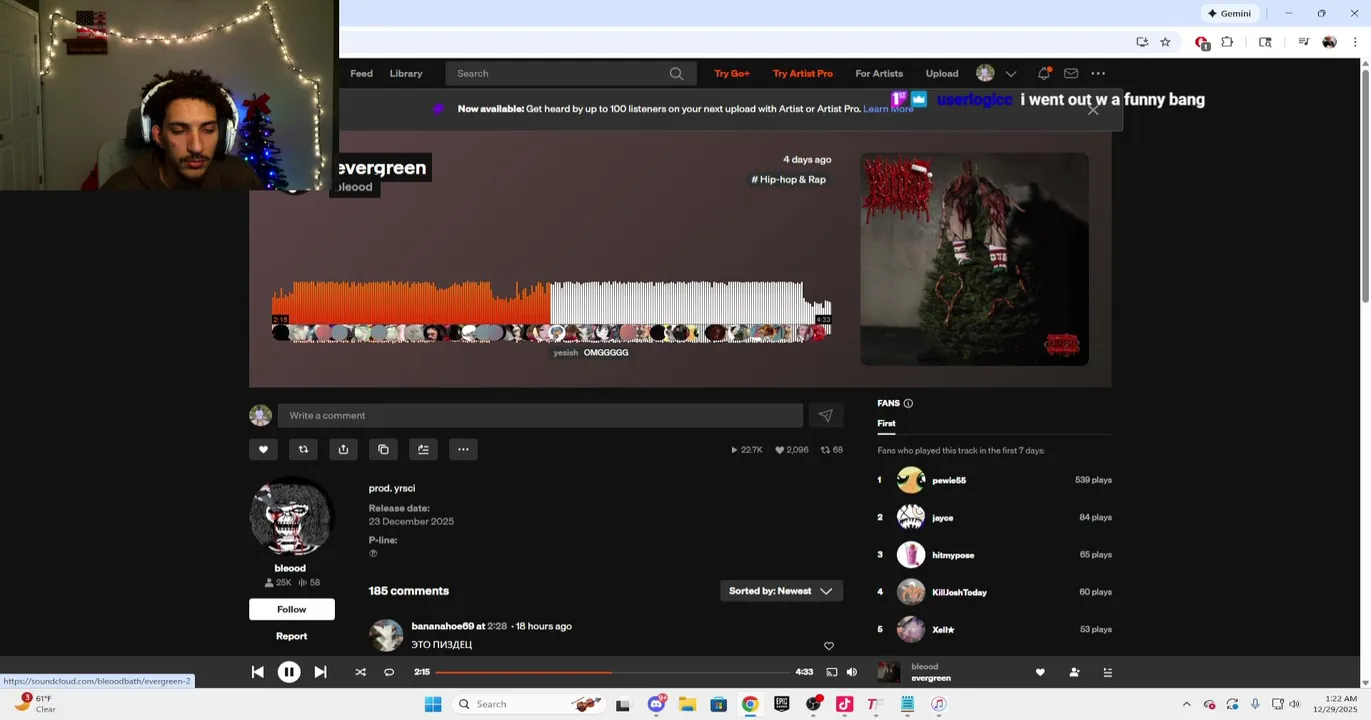Expand the Sorted by: Newest dropdown

(781, 591)
